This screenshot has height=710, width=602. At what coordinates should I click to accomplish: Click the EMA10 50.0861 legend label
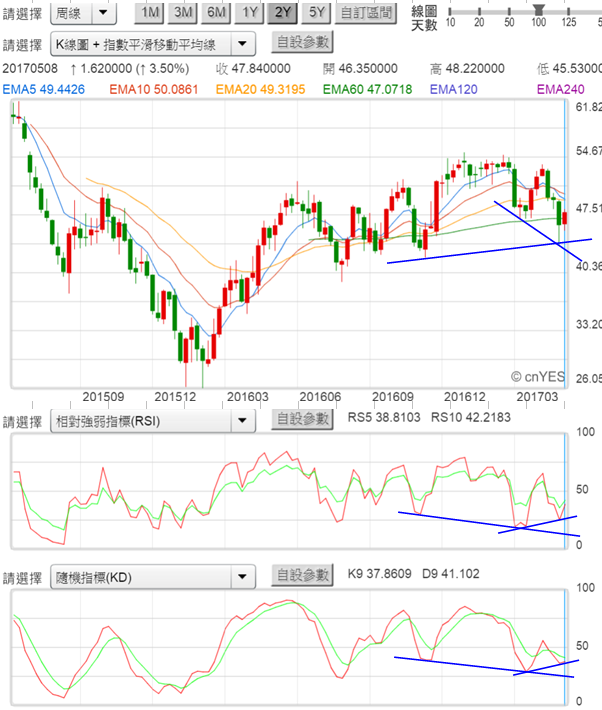[154, 89]
